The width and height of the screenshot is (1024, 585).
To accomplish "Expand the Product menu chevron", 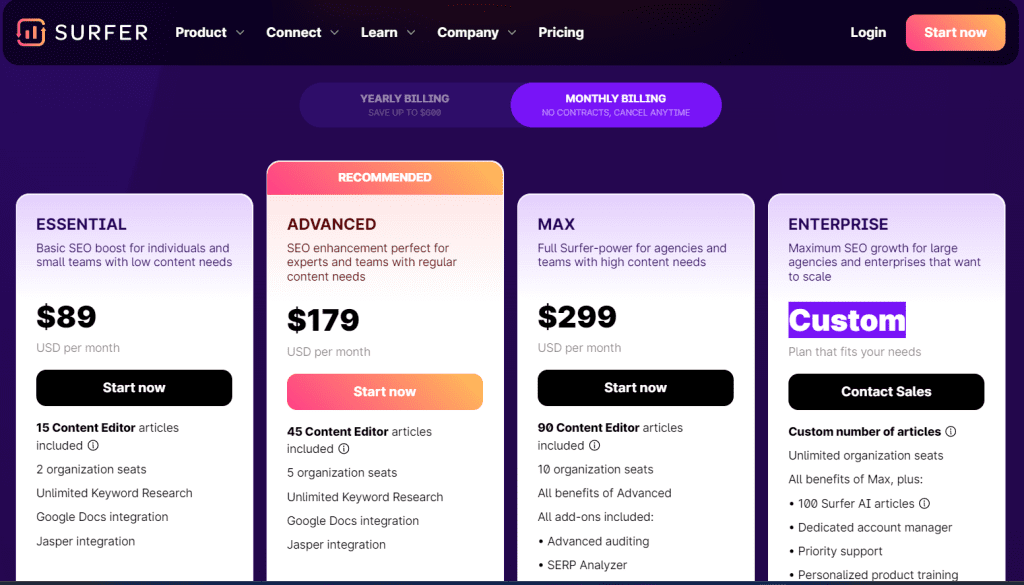I will point(240,33).
